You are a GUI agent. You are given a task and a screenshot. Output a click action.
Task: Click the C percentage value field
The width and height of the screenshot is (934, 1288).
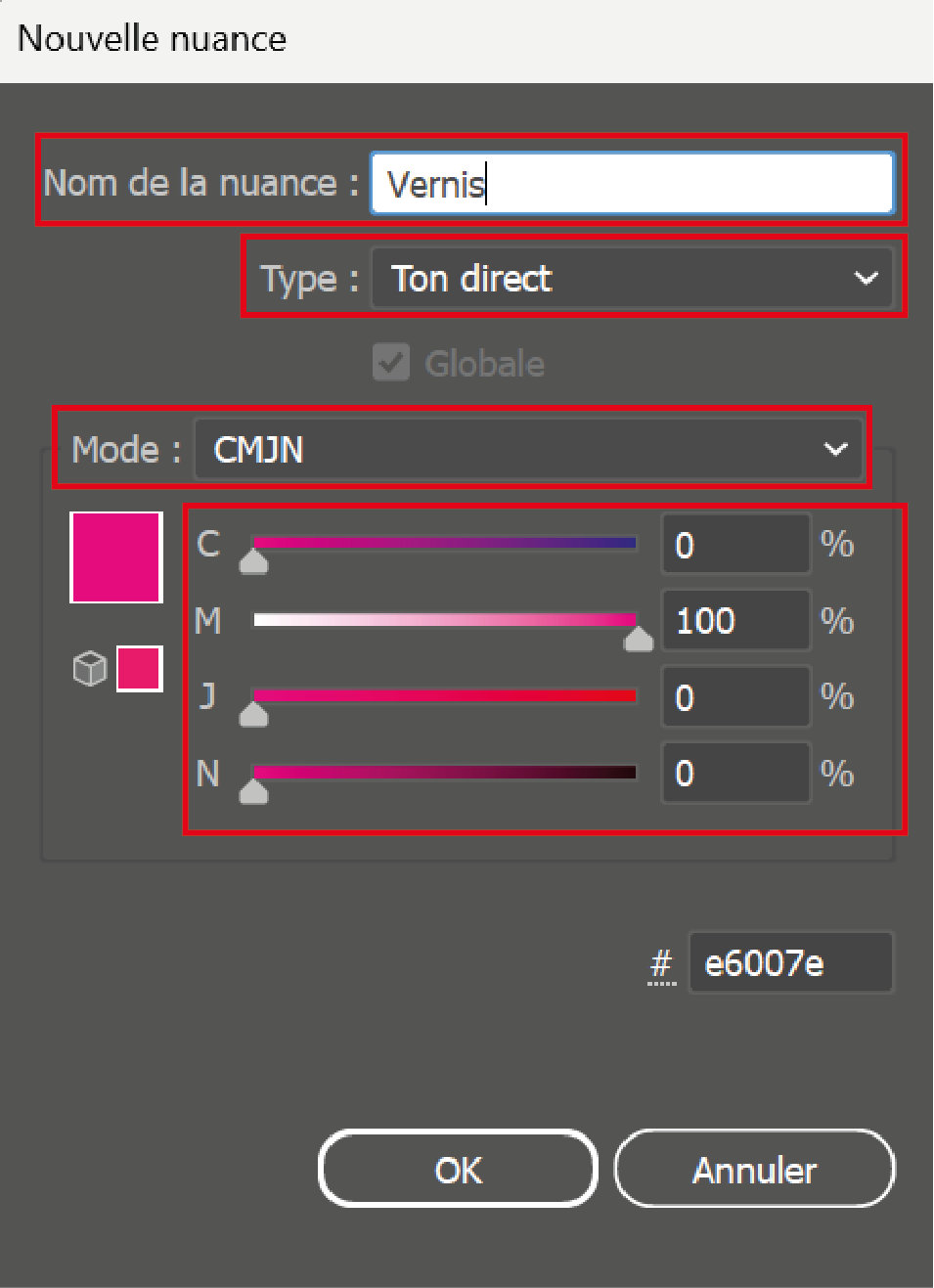(x=735, y=545)
